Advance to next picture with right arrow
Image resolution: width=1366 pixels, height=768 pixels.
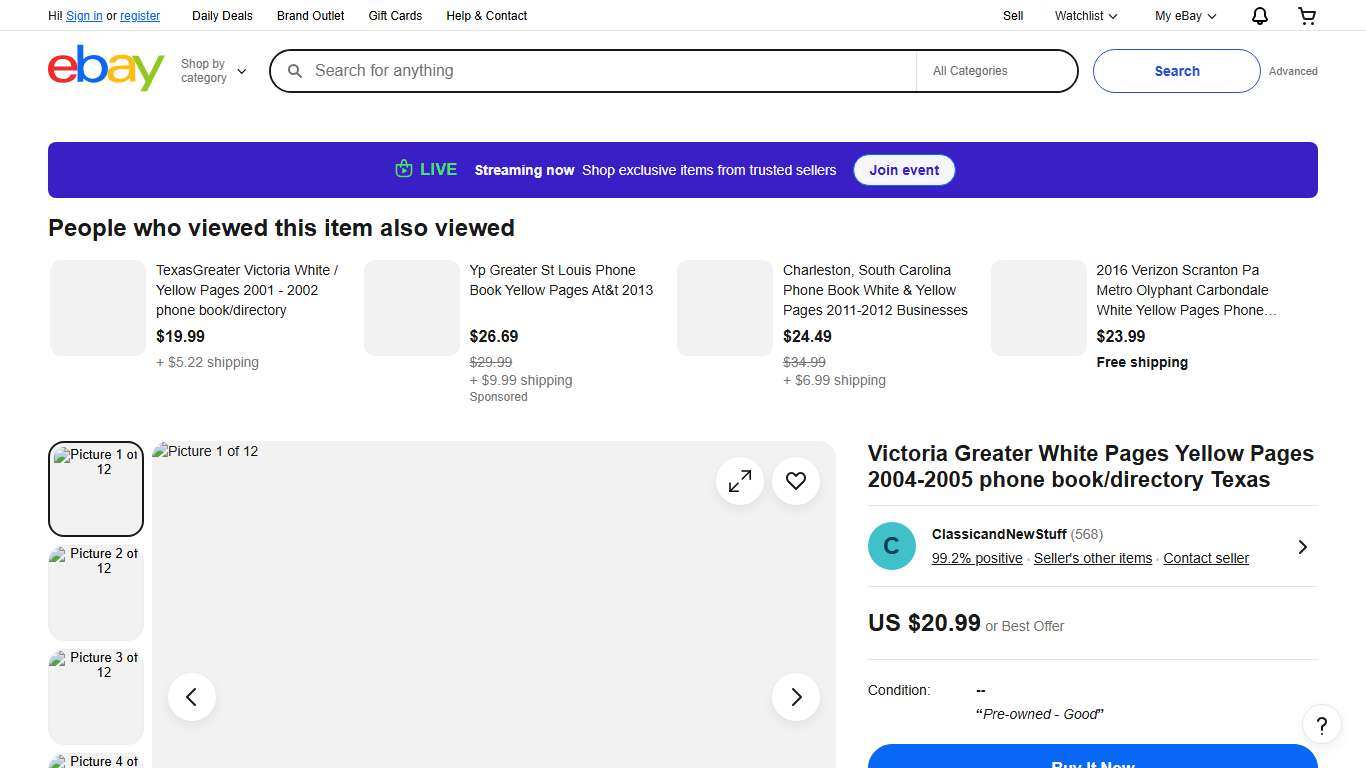pos(796,697)
